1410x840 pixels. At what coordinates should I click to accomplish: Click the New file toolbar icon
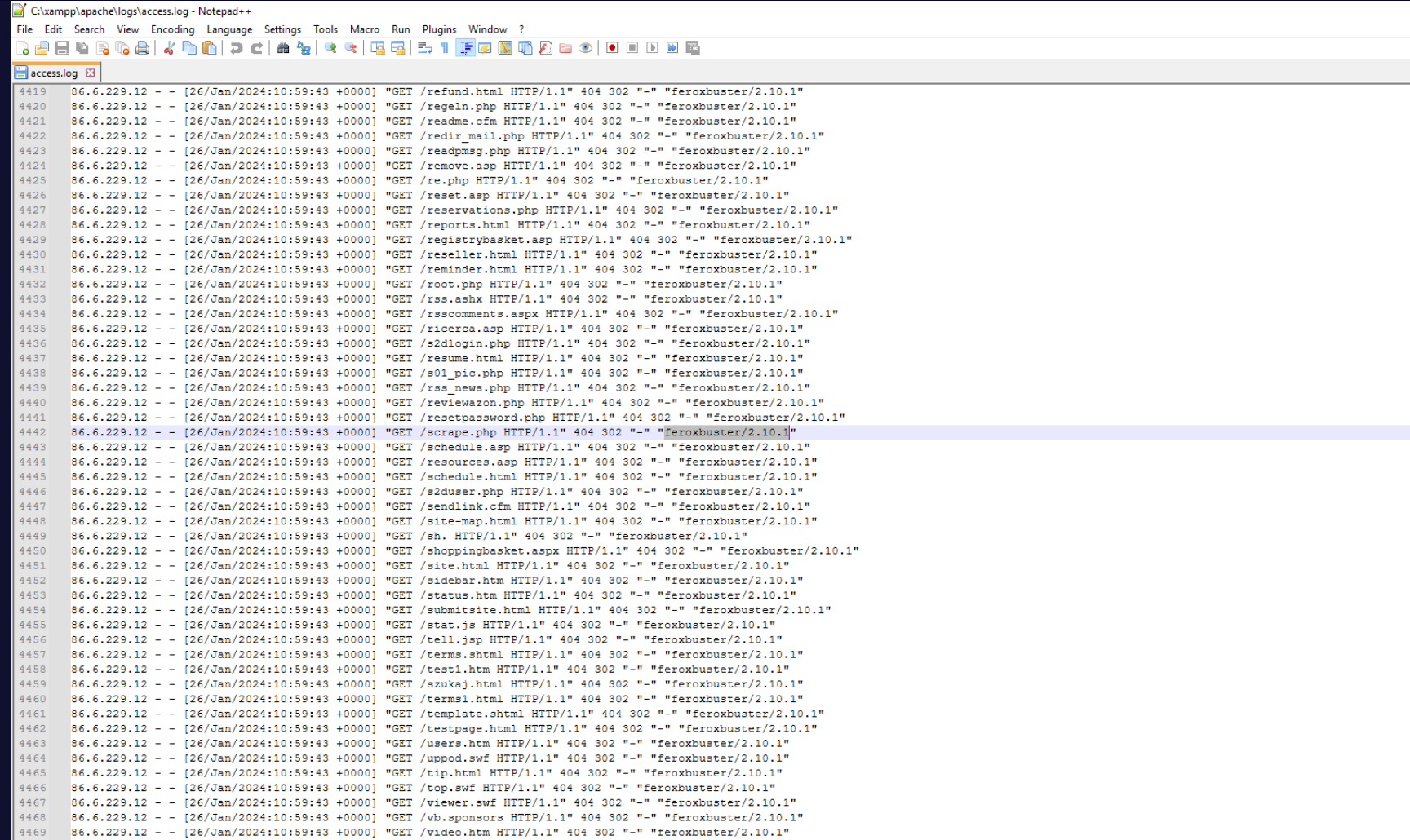tap(23, 48)
